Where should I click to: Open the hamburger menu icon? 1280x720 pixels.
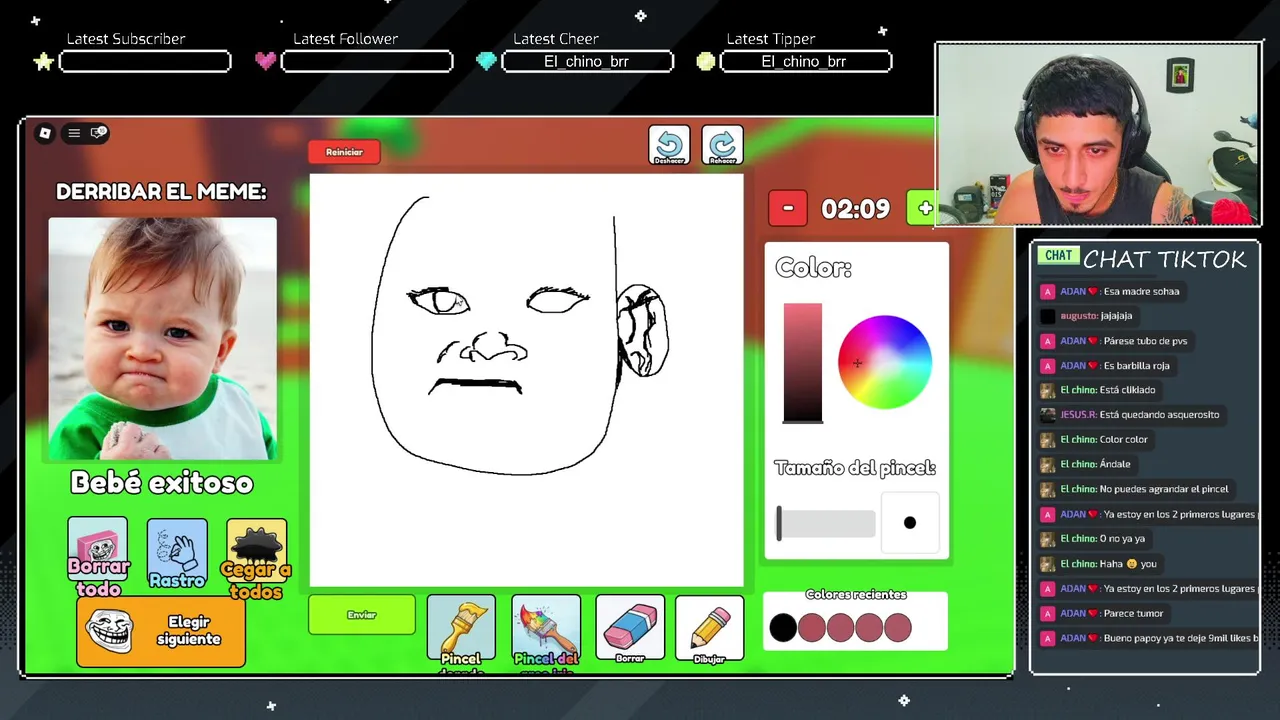tap(74, 133)
